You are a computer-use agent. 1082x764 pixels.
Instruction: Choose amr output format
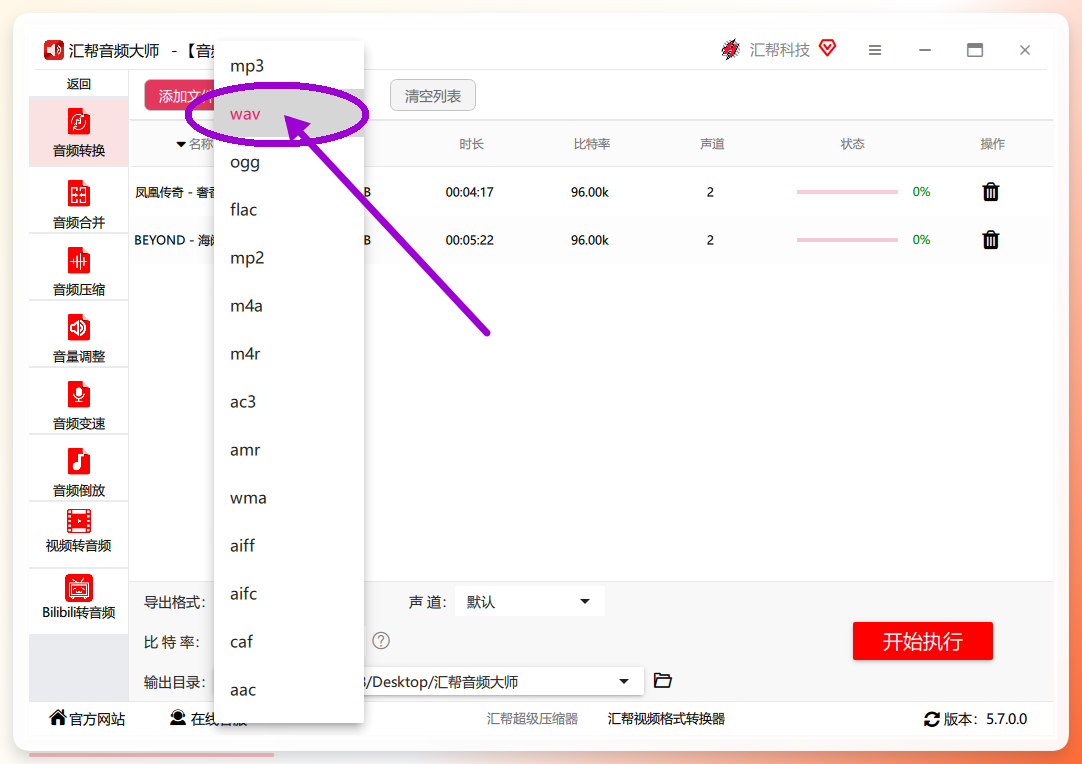pyautogui.click(x=289, y=450)
